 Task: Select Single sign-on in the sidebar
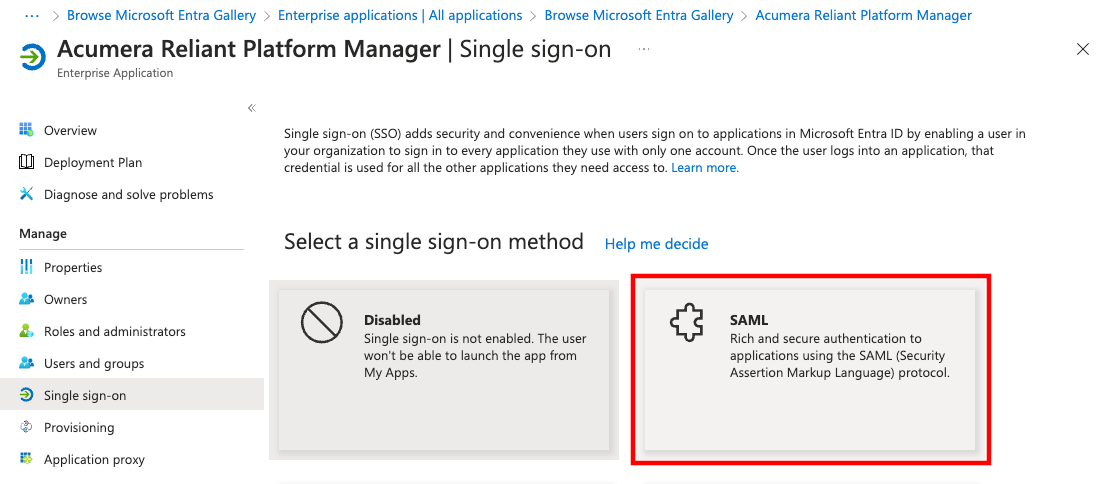tap(132, 395)
